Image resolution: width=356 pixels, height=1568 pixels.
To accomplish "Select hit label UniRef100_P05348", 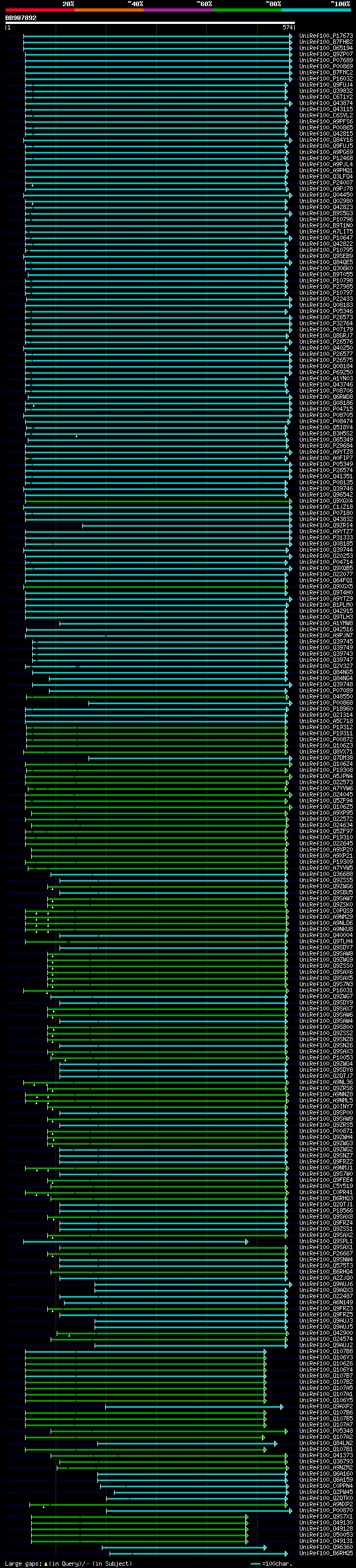I will [326, 1431].
